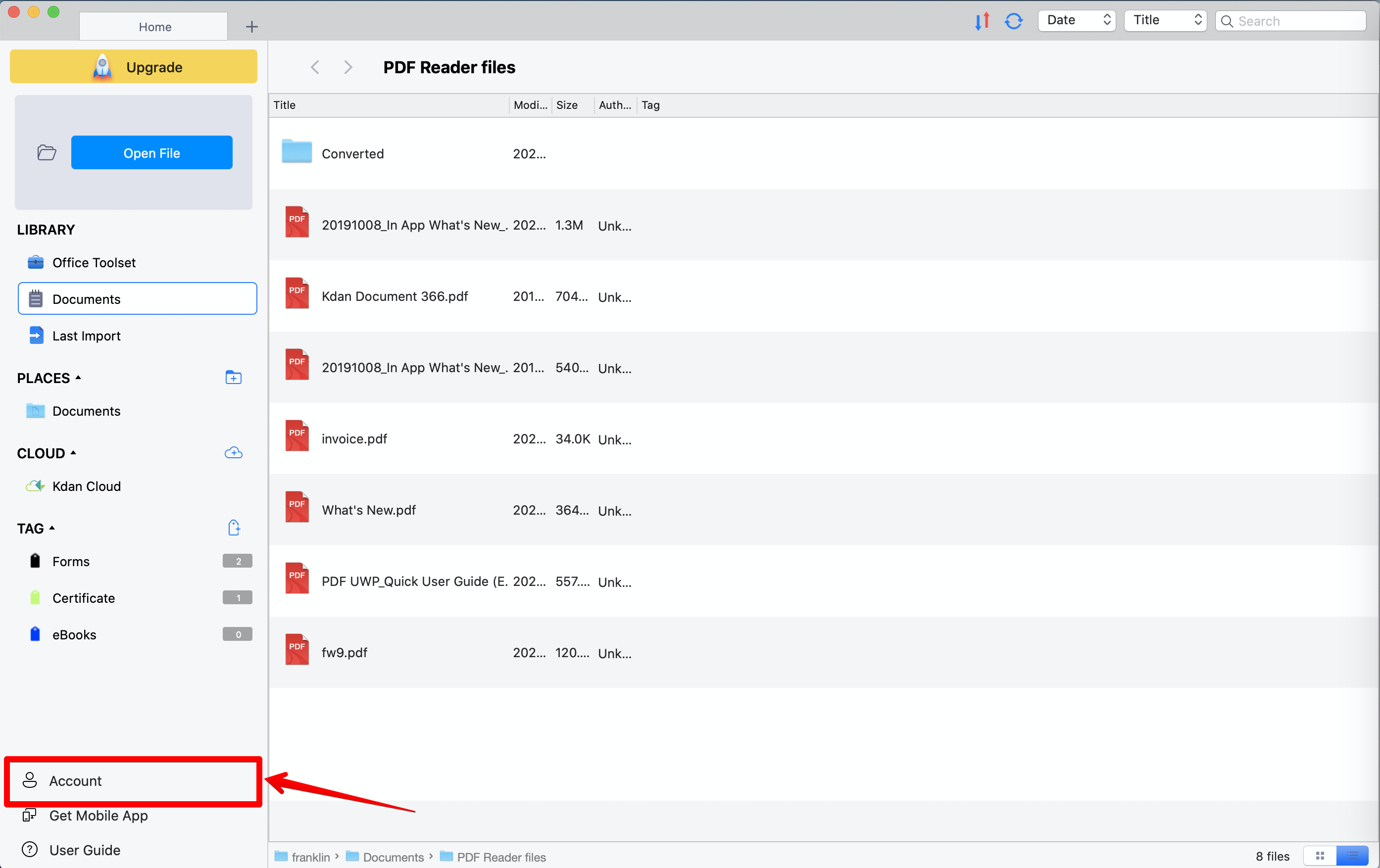Click the Certificate tag count badge 1
This screenshot has height=868, width=1380.
pyautogui.click(x=237, y=598)
